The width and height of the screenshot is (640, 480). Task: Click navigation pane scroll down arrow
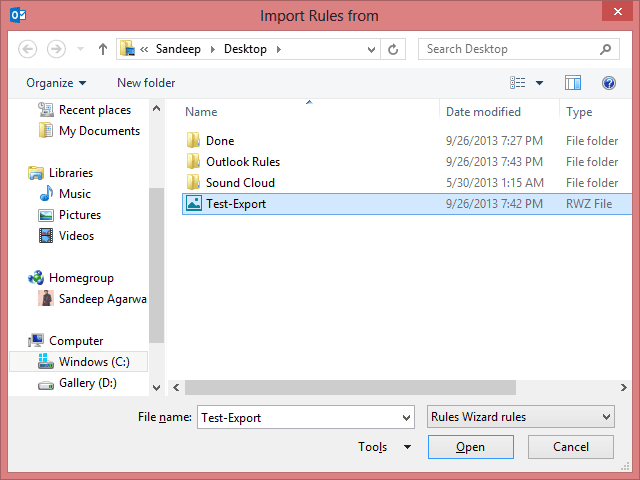(x=156, y=388)
